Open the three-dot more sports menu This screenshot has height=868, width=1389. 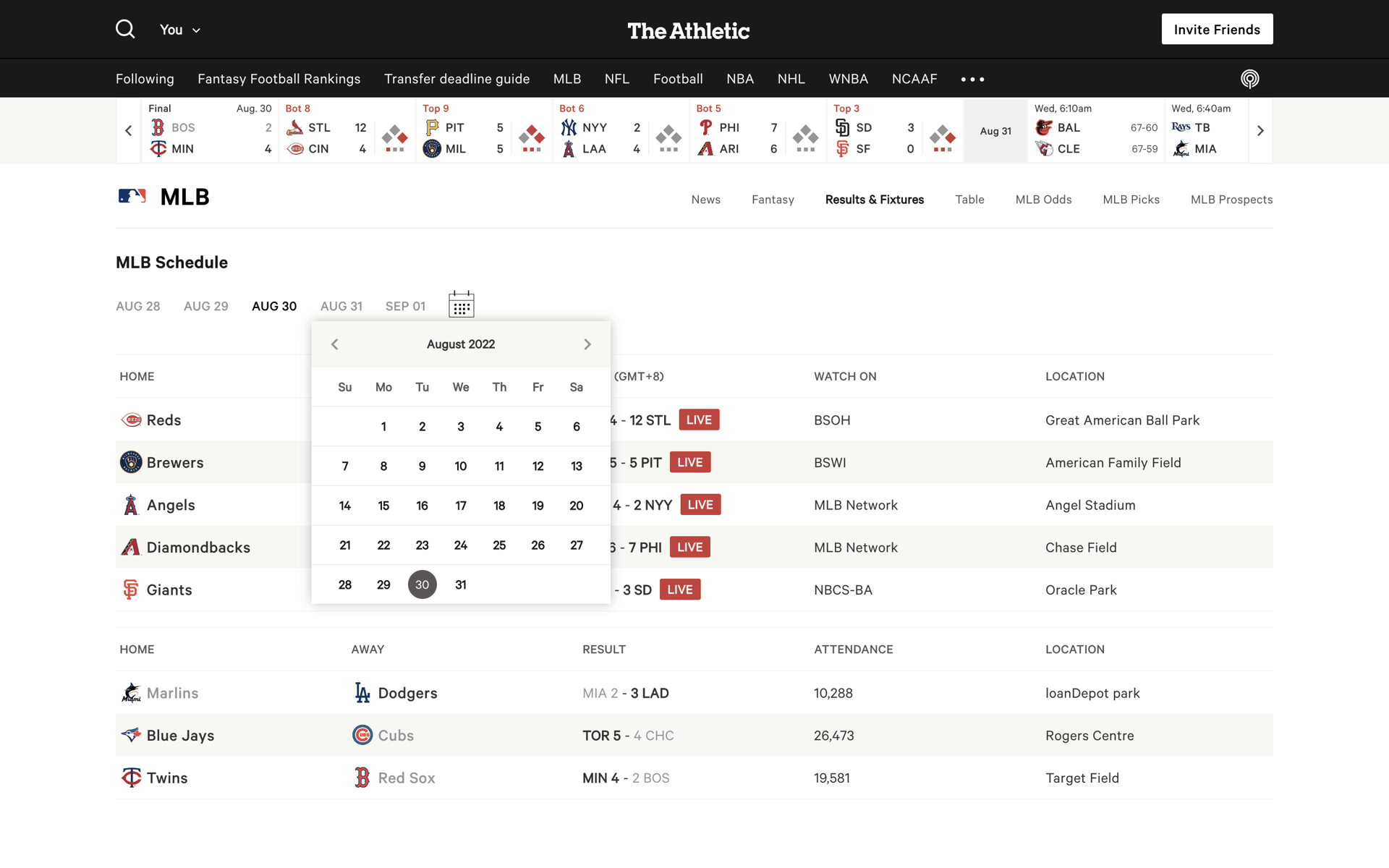(x=972, y=79)
